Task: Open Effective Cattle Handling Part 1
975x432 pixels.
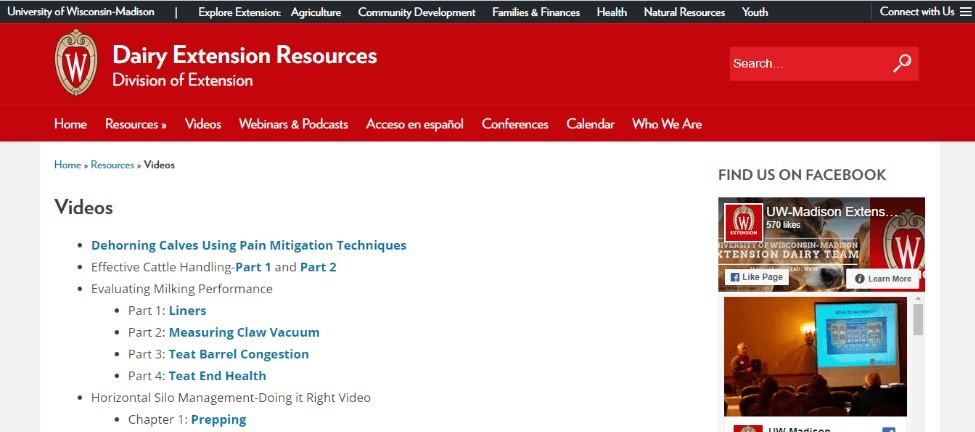Action: 253,267
